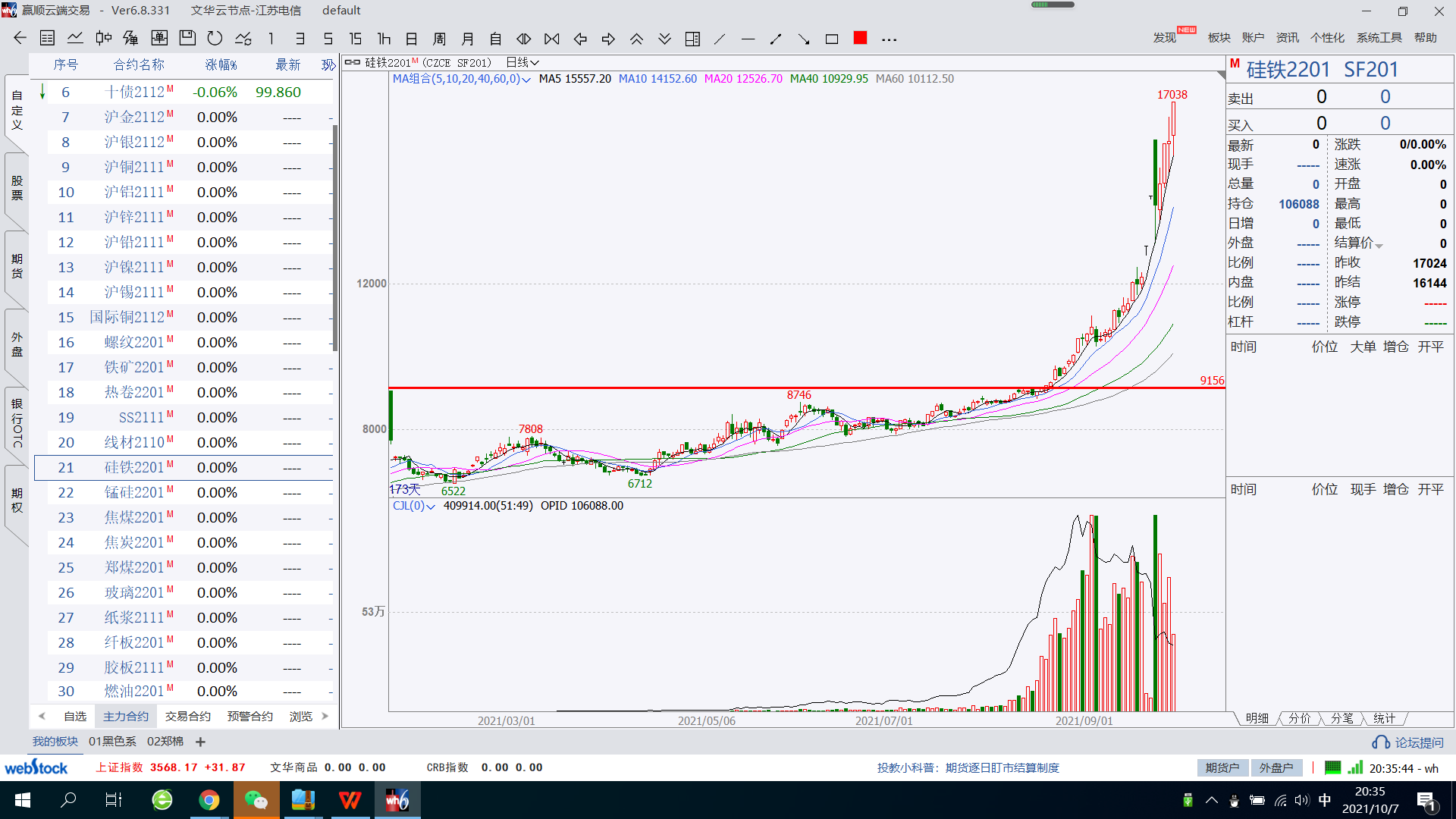Viewport: 1456px width, 819px height.
Task: Select the 15-minute period button
Action: tap(356, 38)
